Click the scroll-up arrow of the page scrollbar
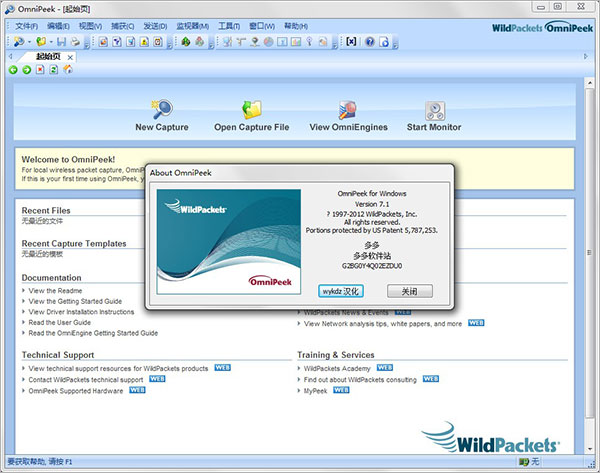The image size is (600, 473). click(589, 82)
